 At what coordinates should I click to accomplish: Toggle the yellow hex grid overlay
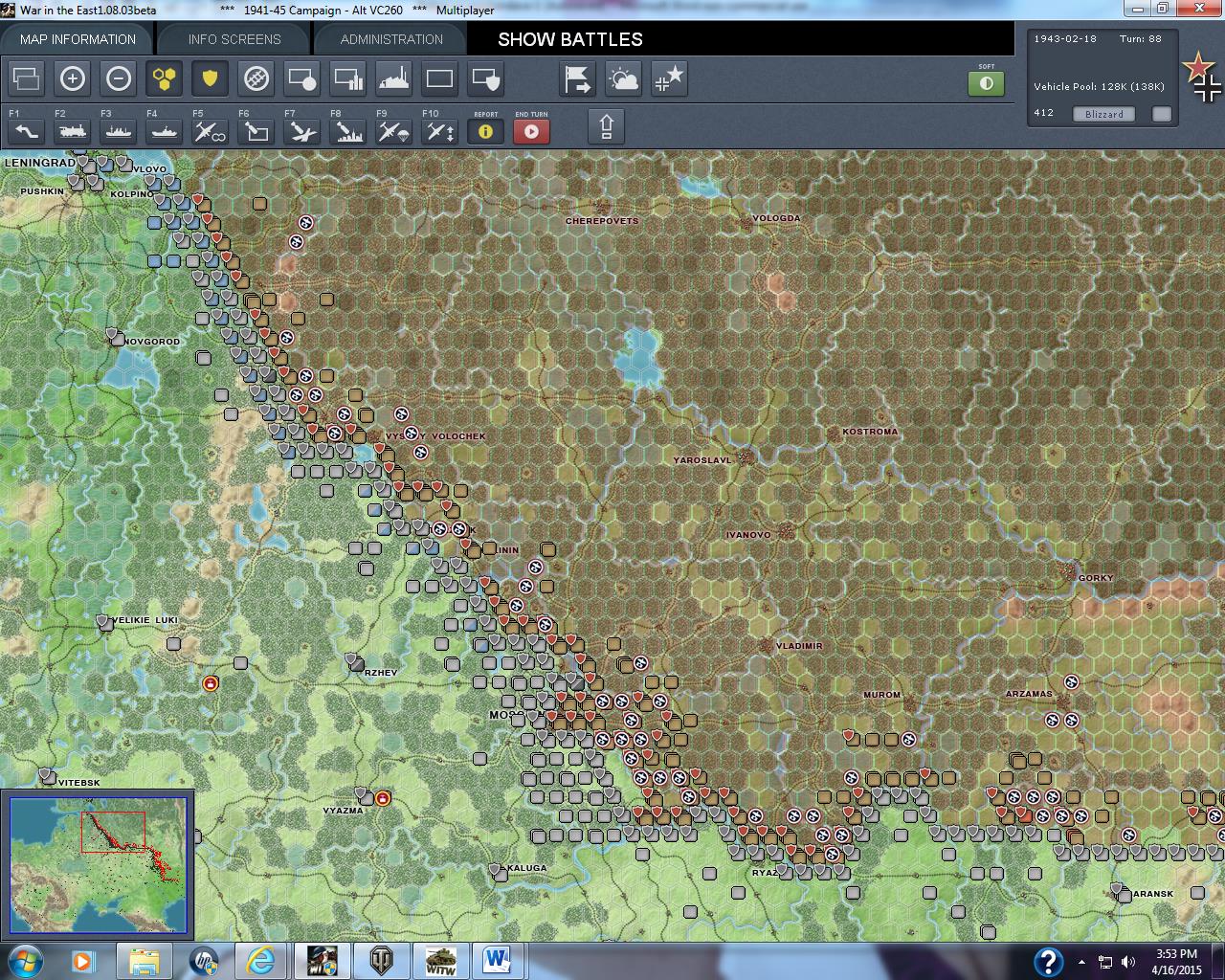pos(164,78)
